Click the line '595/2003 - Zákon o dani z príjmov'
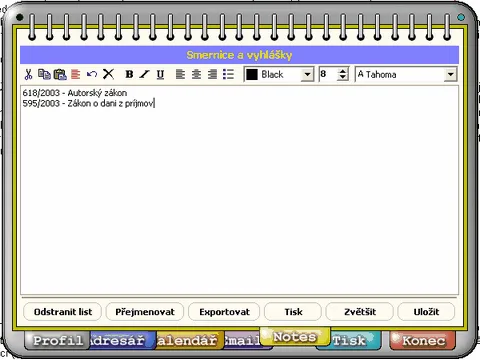The width and height of the screenshot is (480, 360). (88, 103)
